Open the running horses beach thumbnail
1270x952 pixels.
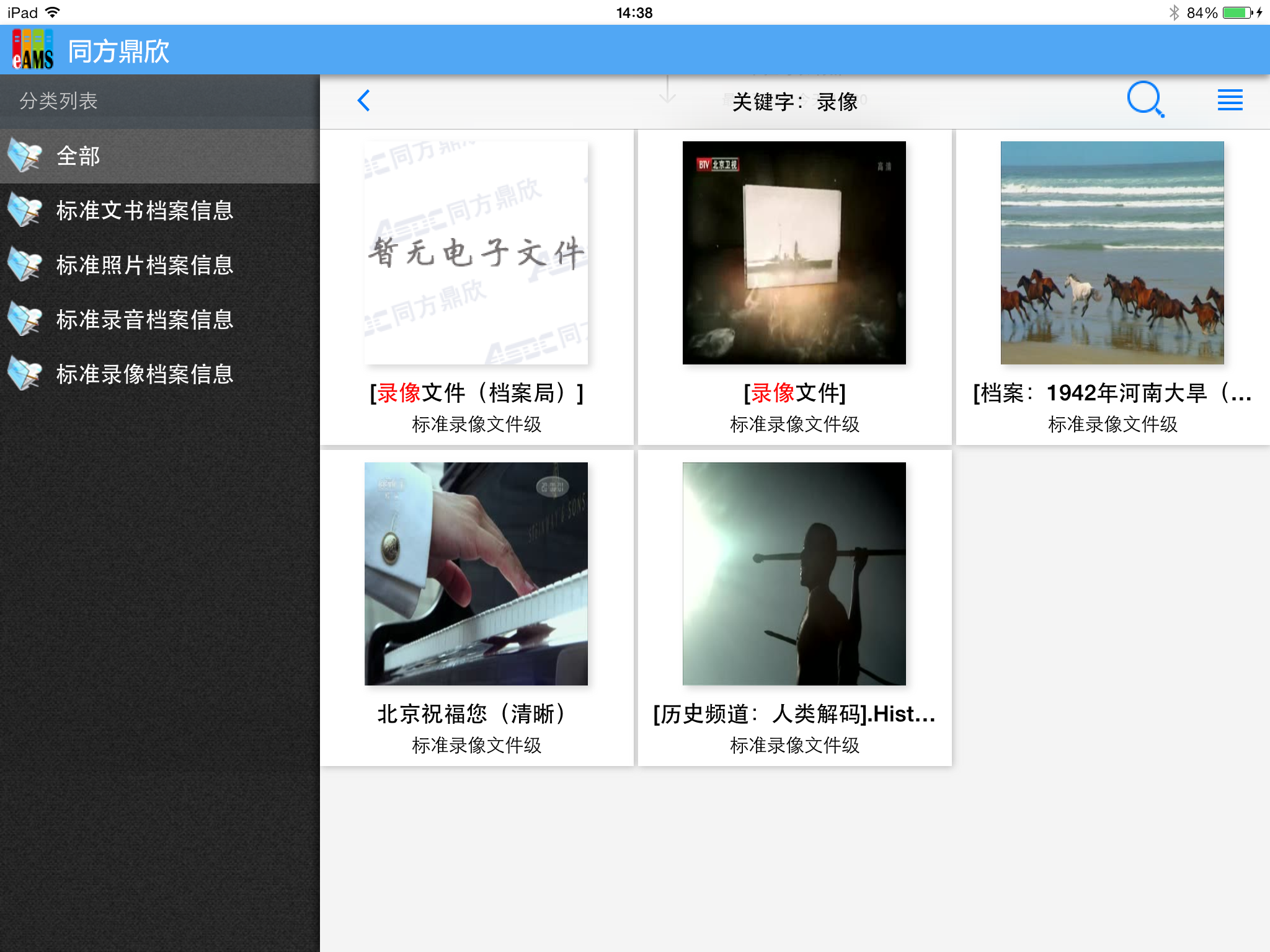tap(1112, 253)
